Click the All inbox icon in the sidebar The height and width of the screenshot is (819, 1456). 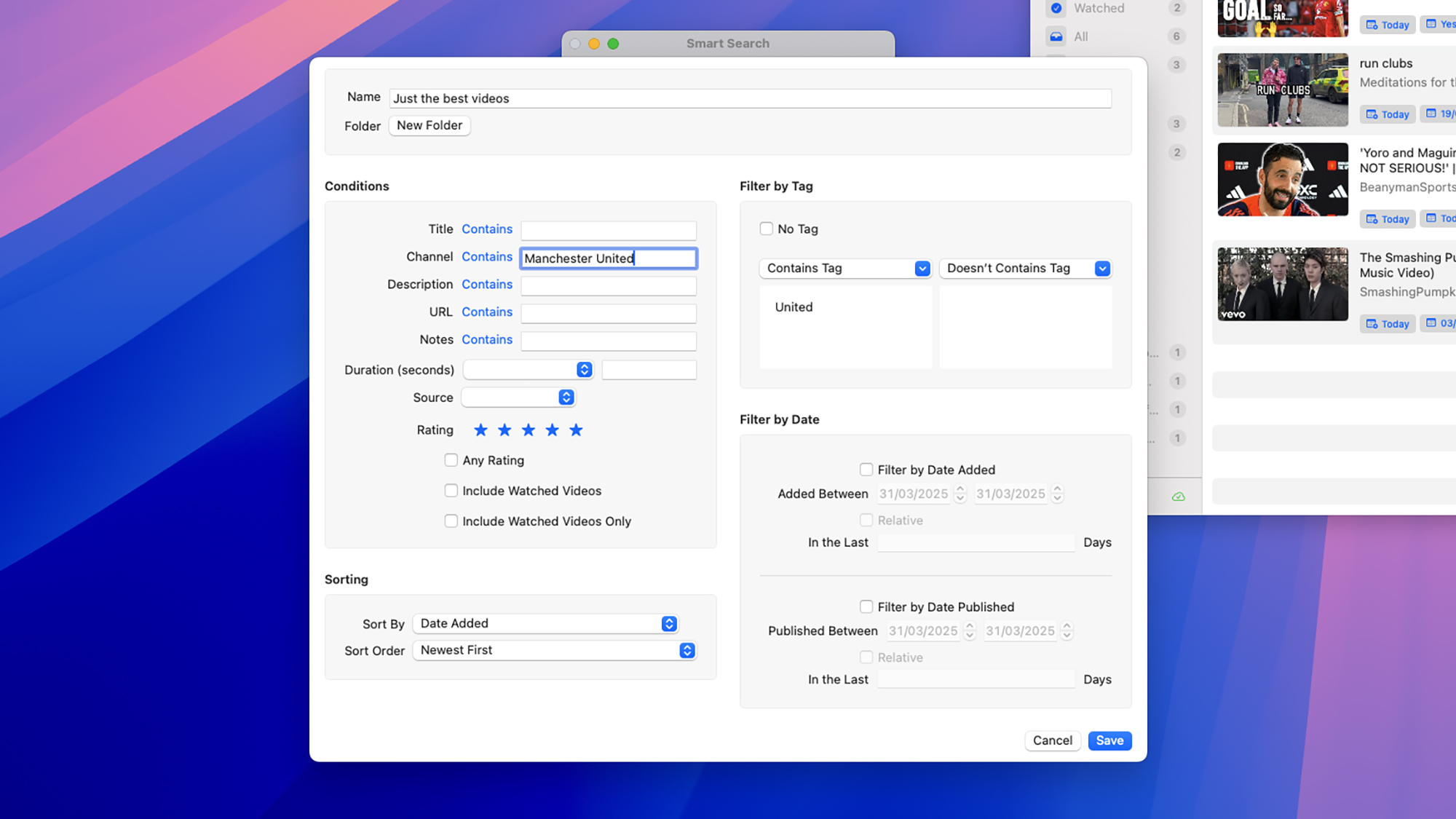coord(1056,36)
